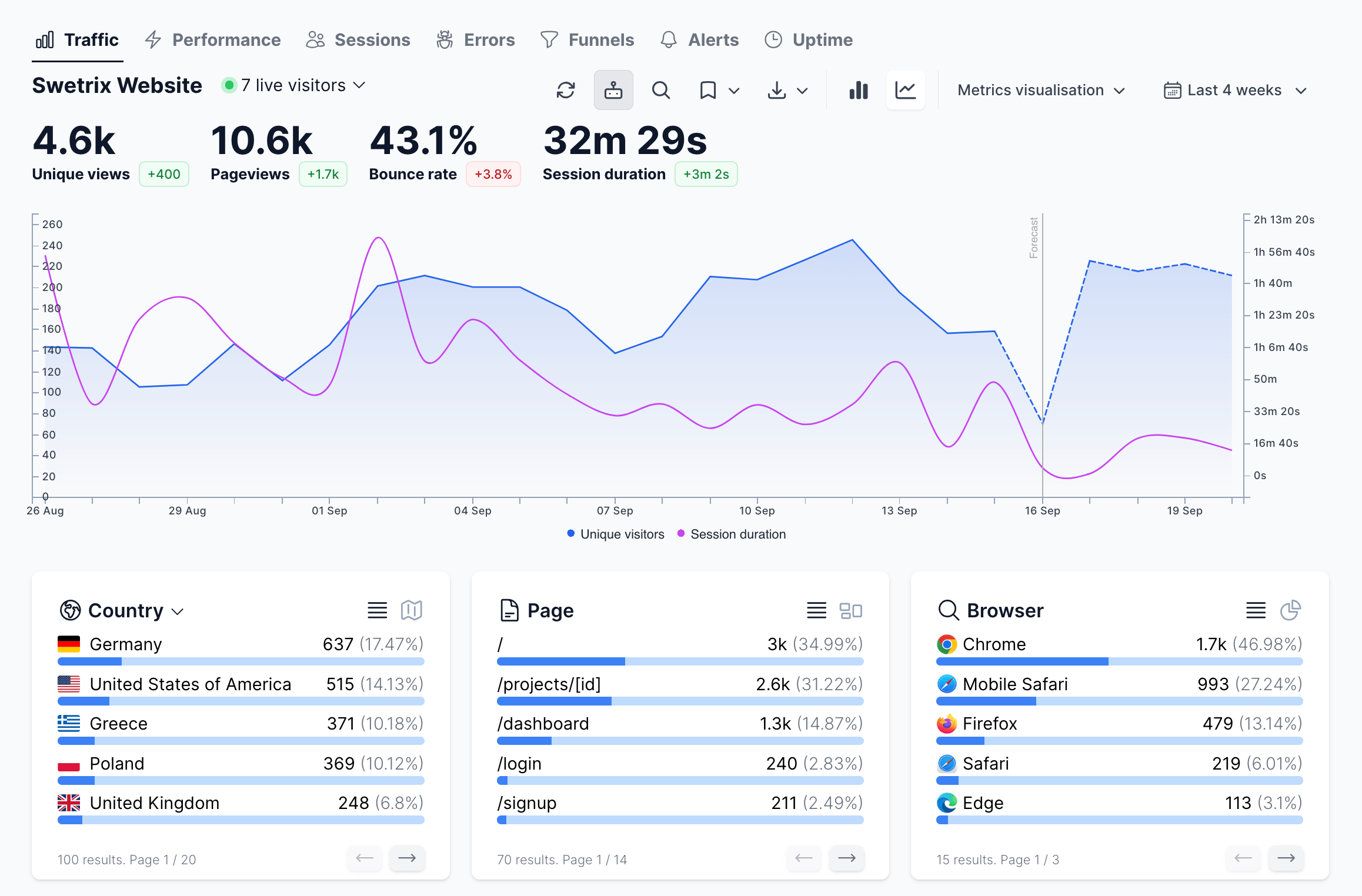Click the clock icon beside Uptime
The width and height of the screenshot is (1362, 896).
point(773,40)
